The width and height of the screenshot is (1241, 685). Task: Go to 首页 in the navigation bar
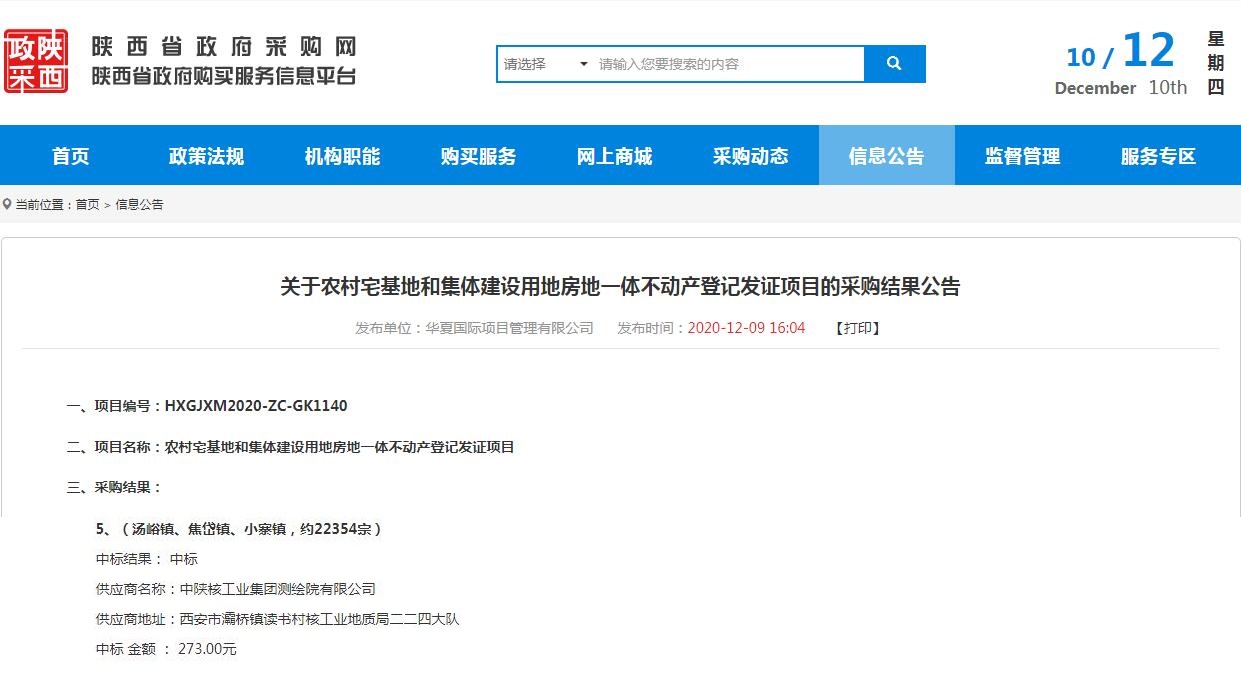tap(71, 156)
